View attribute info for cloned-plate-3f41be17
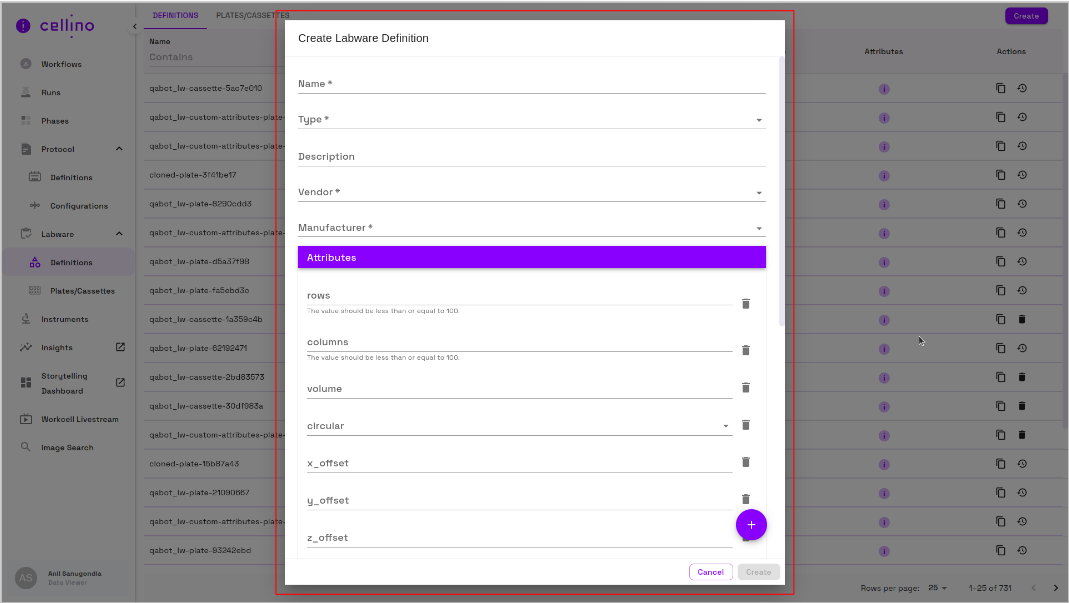The image size is (1069, 603). tap(883, 174)
